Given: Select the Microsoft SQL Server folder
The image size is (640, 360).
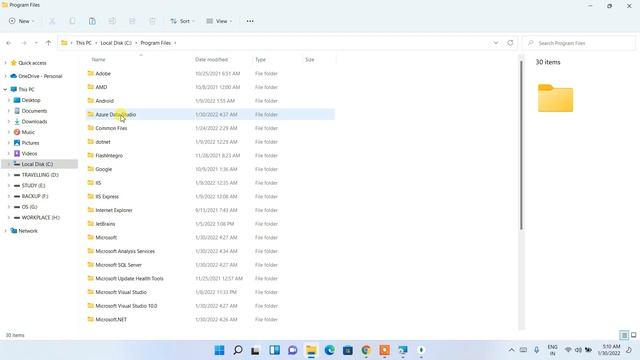Looking at the screenshot, I should [211, 265].
